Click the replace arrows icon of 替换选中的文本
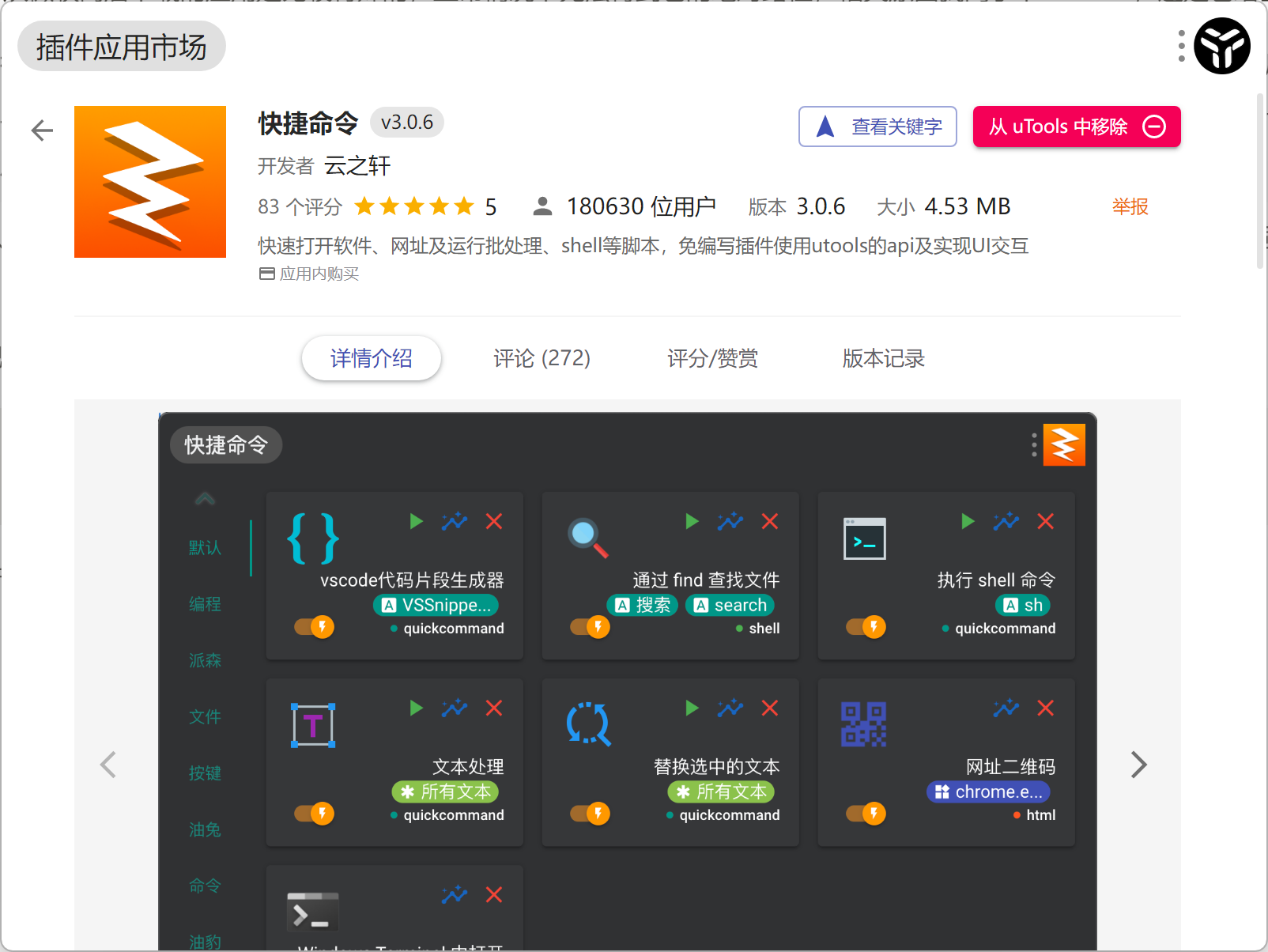 click(589, 724)
